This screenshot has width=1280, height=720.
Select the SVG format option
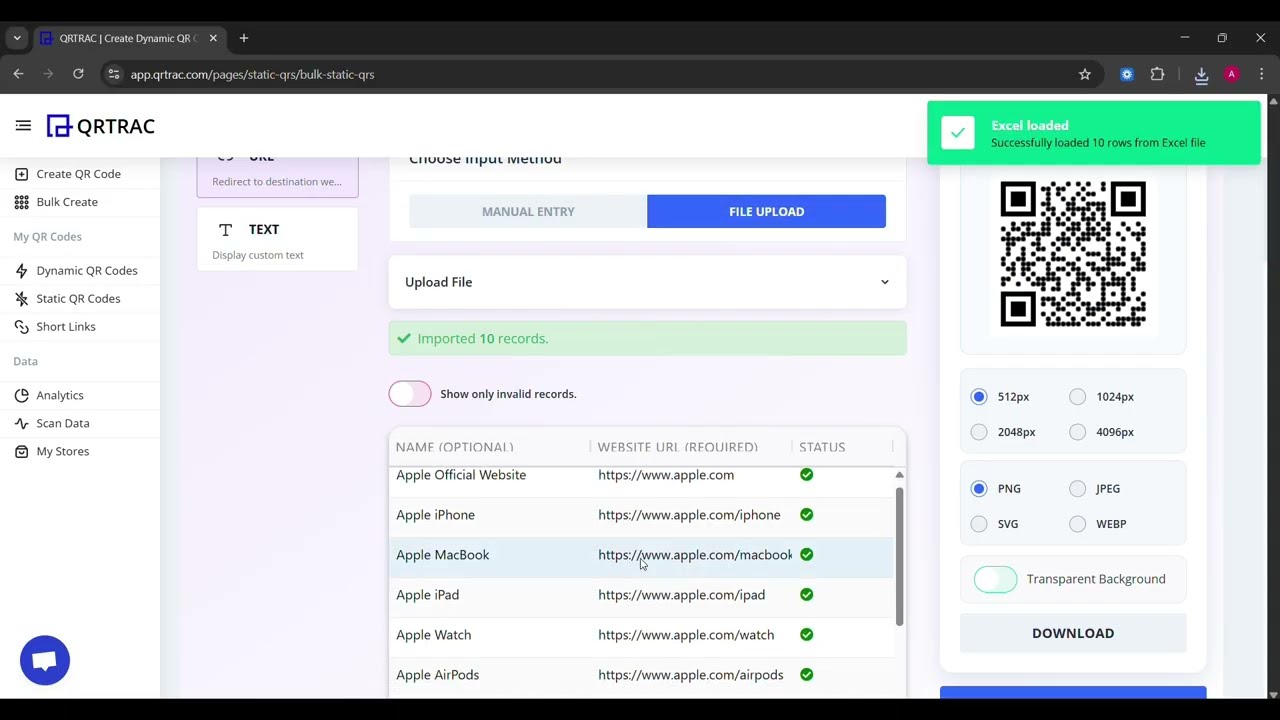pos(979,524)
